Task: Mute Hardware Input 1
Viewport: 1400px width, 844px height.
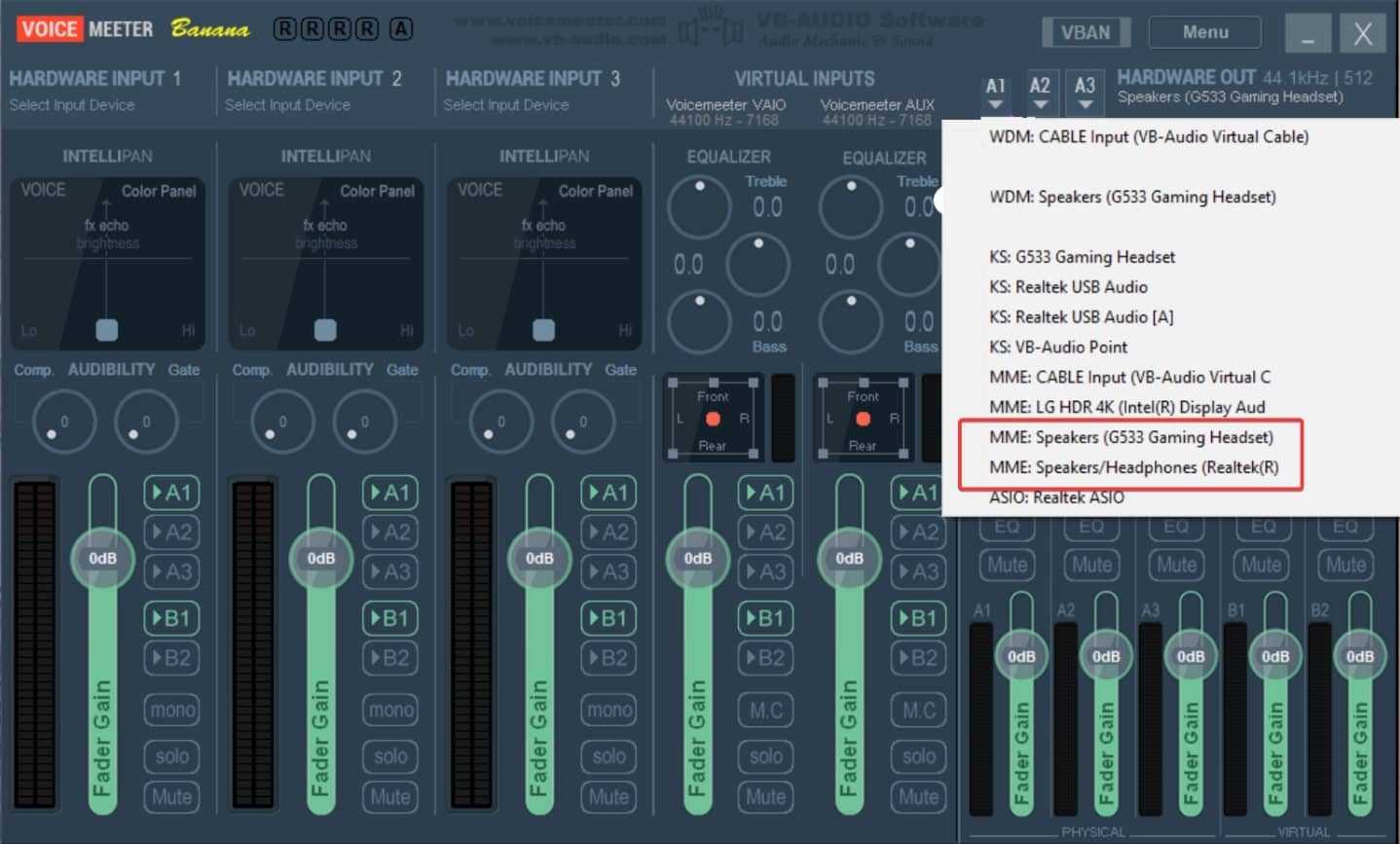Action: pos(171,796)
